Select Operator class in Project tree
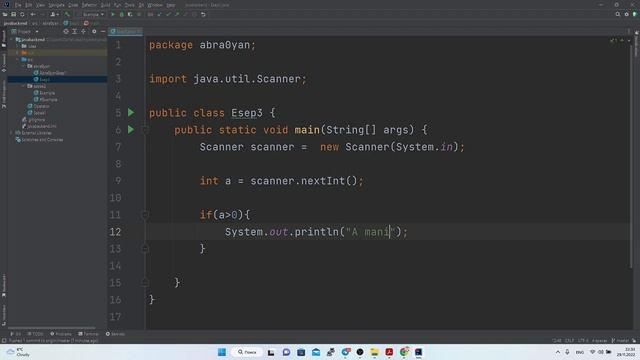Image resolution: width=640 pixels, height=360 pixels. pyautogui.click(x=38, y=106)
